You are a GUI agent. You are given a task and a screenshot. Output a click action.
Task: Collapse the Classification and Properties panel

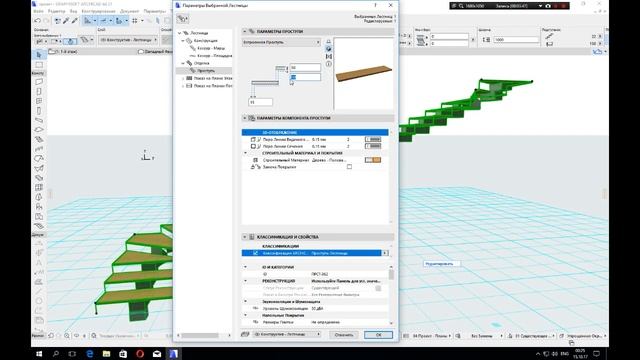coord(245,237)
